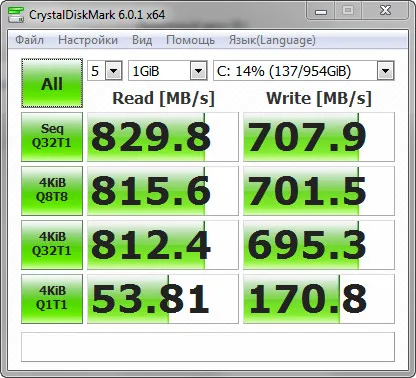The height and width of the screenshot is (378, 416).
Task: Select the 4KiB Q8T8 write value 701.5
Action: (319, 191)
